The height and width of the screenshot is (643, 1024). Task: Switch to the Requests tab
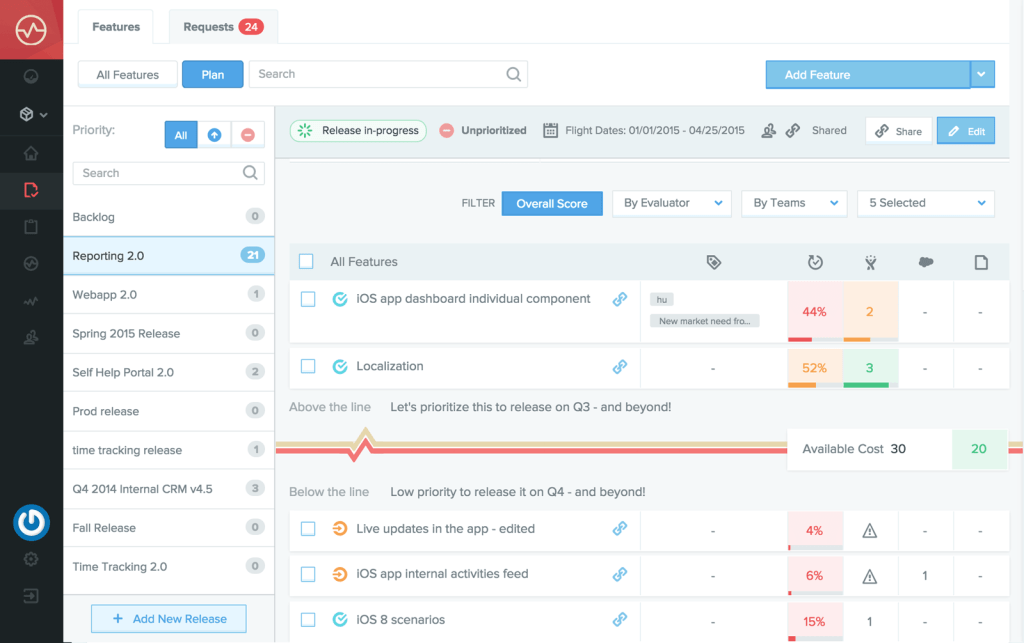(x=211, y=27)
